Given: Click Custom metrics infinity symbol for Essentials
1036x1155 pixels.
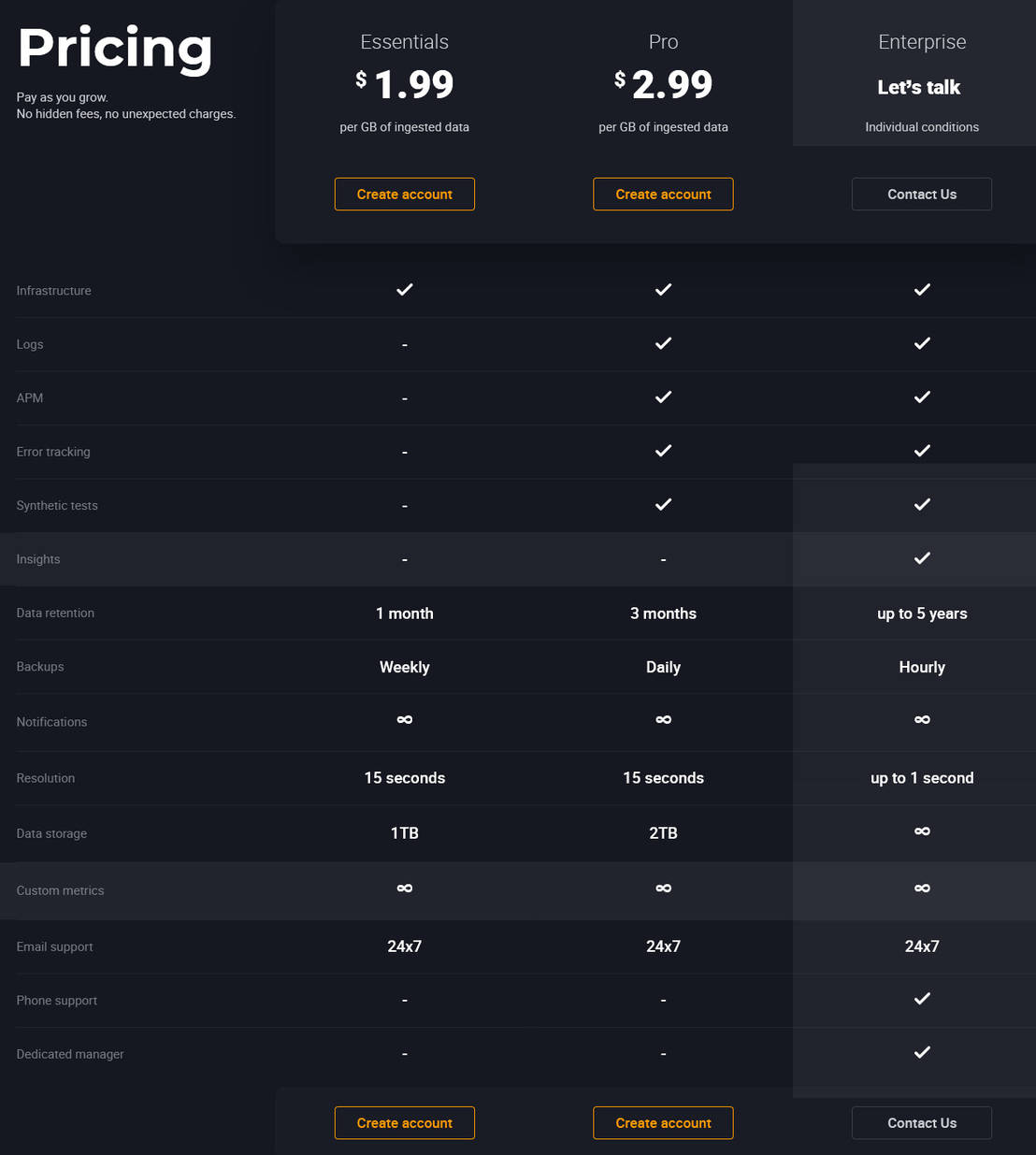Looking at the screenshot, I should [x=405, y=888].
